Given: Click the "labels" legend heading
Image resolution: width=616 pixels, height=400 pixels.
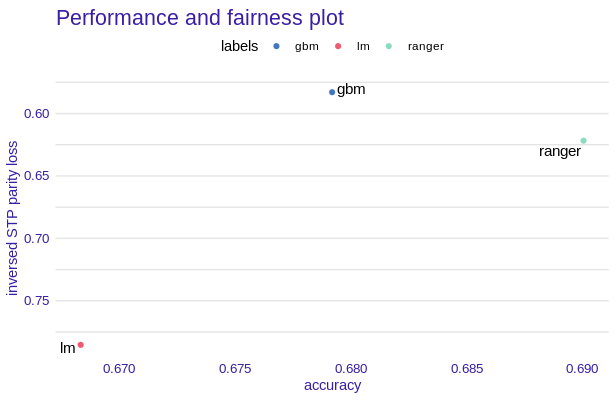Looking at the screenshot, I should click(240, 46).
